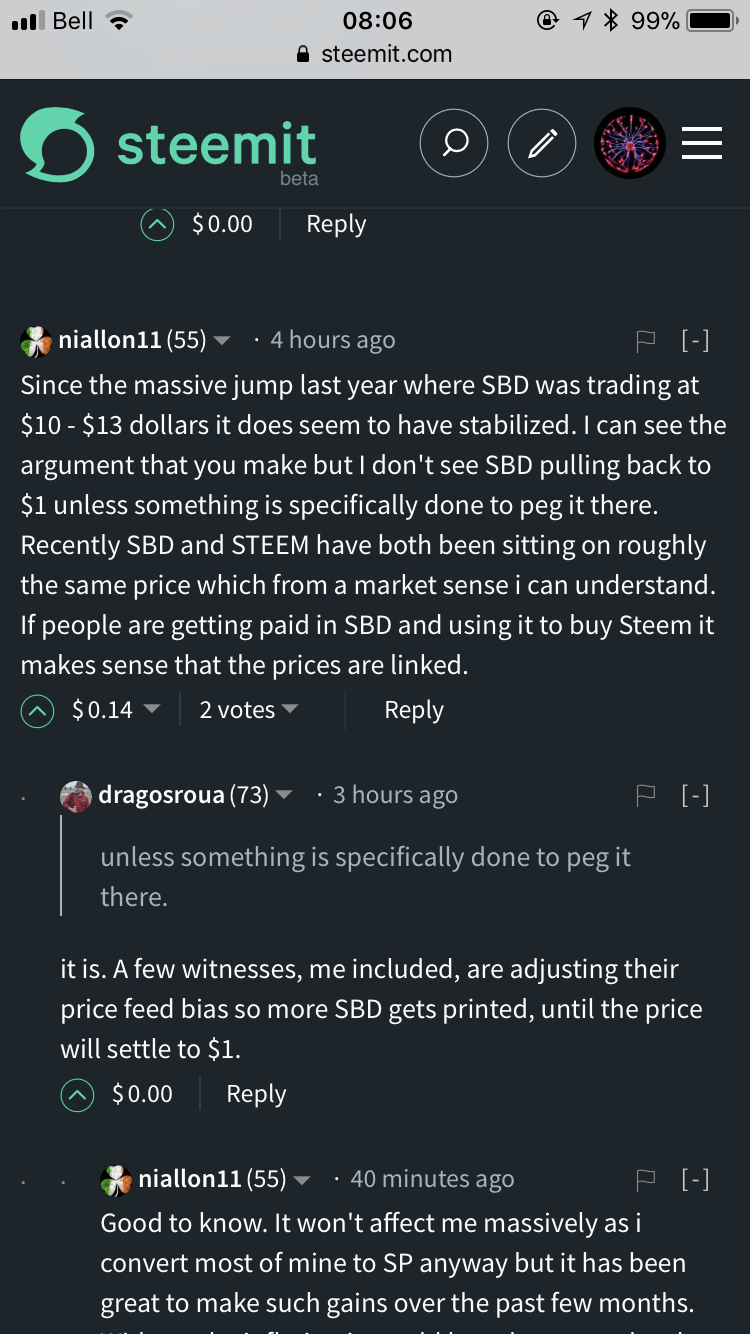The width and height of the screenshot is (750, 1334).
Task: Open the search magnifier icon
Action: (x=454, y=144)
